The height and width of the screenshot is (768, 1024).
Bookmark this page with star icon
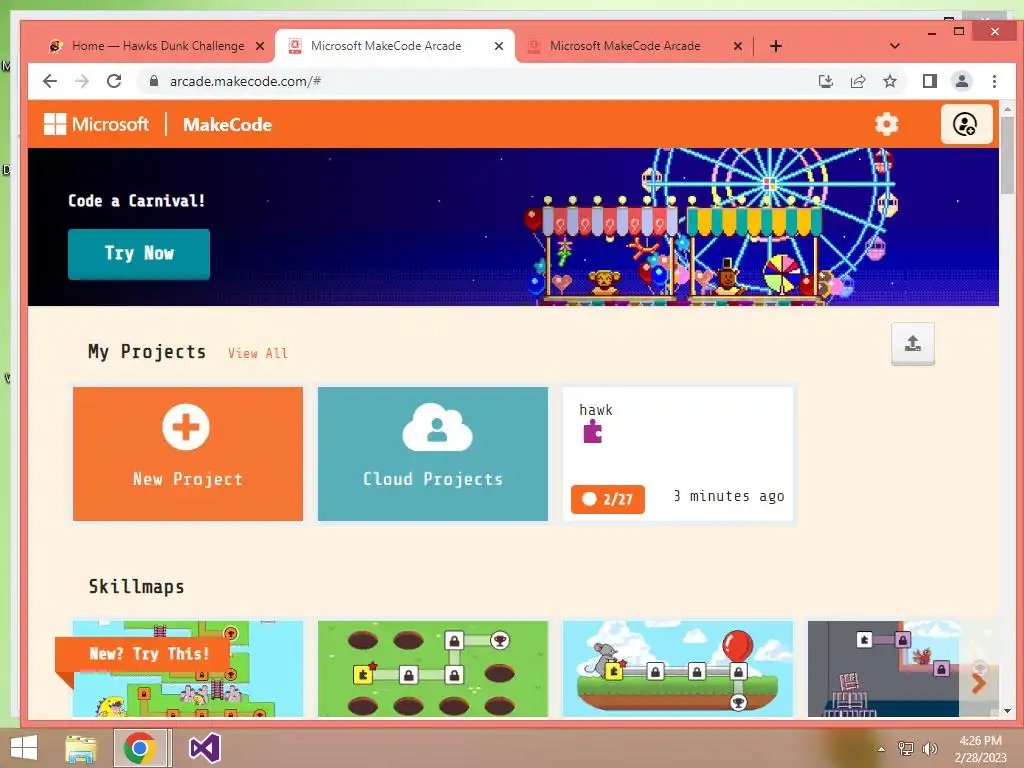click(889, 81)
